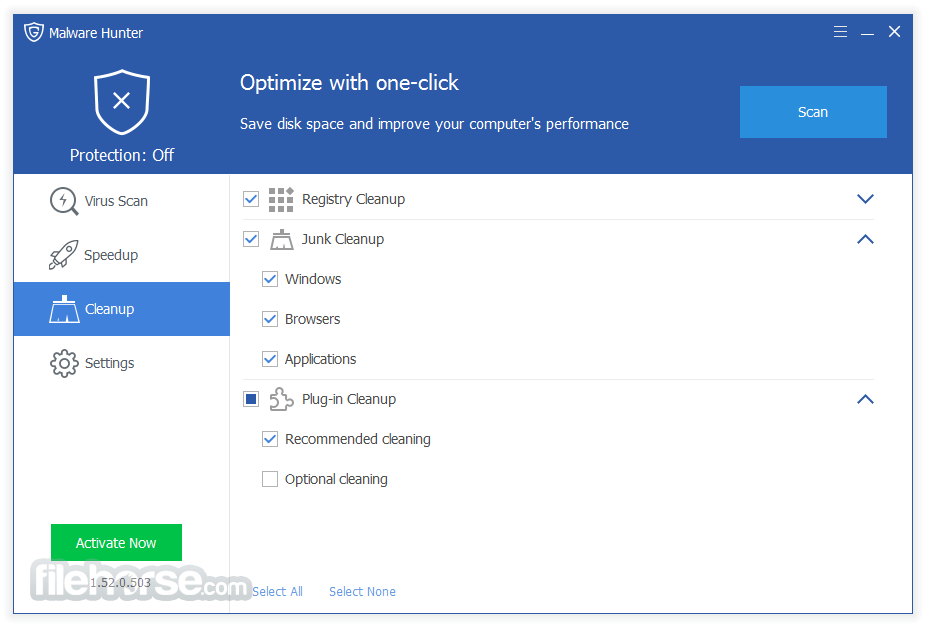This screenshot has width=928, height=631.
Task: Click the Select All link
Action: coord(277,591)
